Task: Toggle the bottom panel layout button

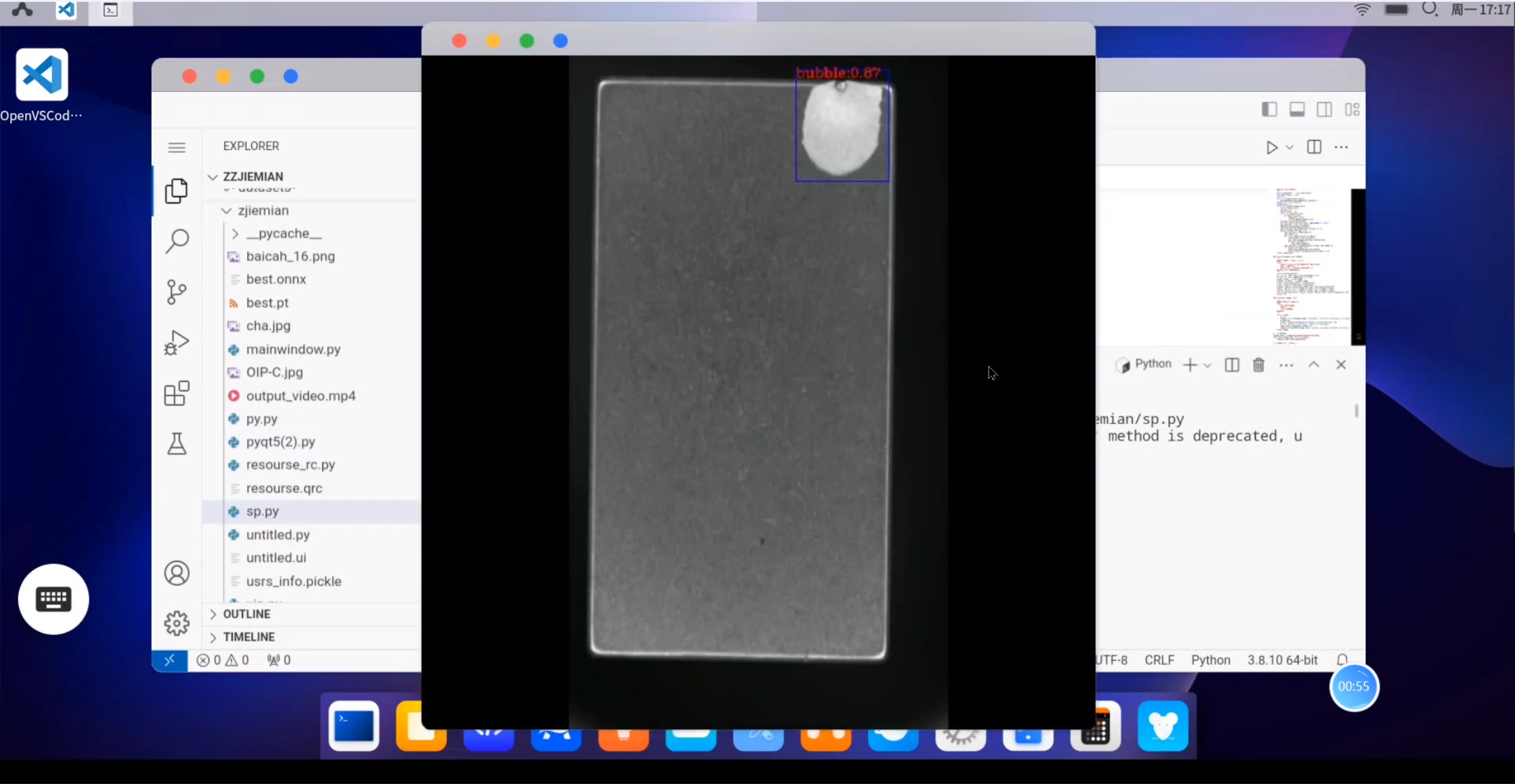Action: click(1297, 110)
